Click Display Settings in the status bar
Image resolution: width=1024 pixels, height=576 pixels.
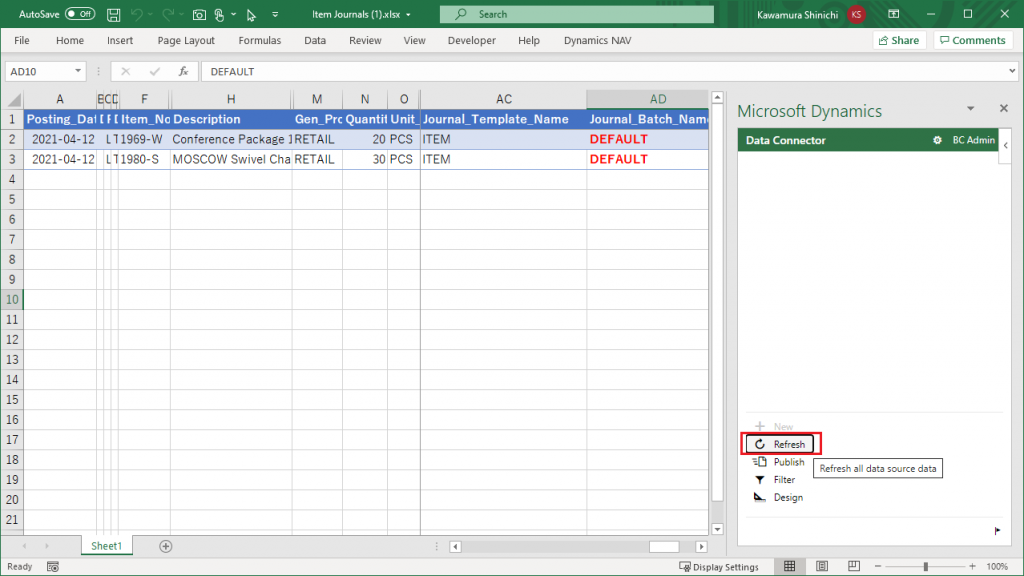coord(719,567)
